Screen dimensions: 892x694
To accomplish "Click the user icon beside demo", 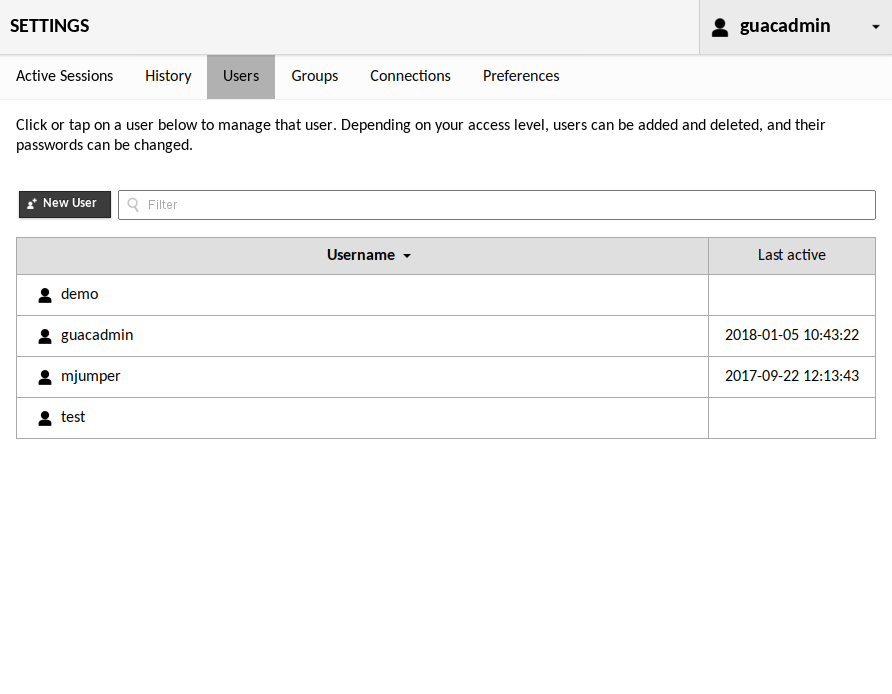I will click(x=45, y=294).
